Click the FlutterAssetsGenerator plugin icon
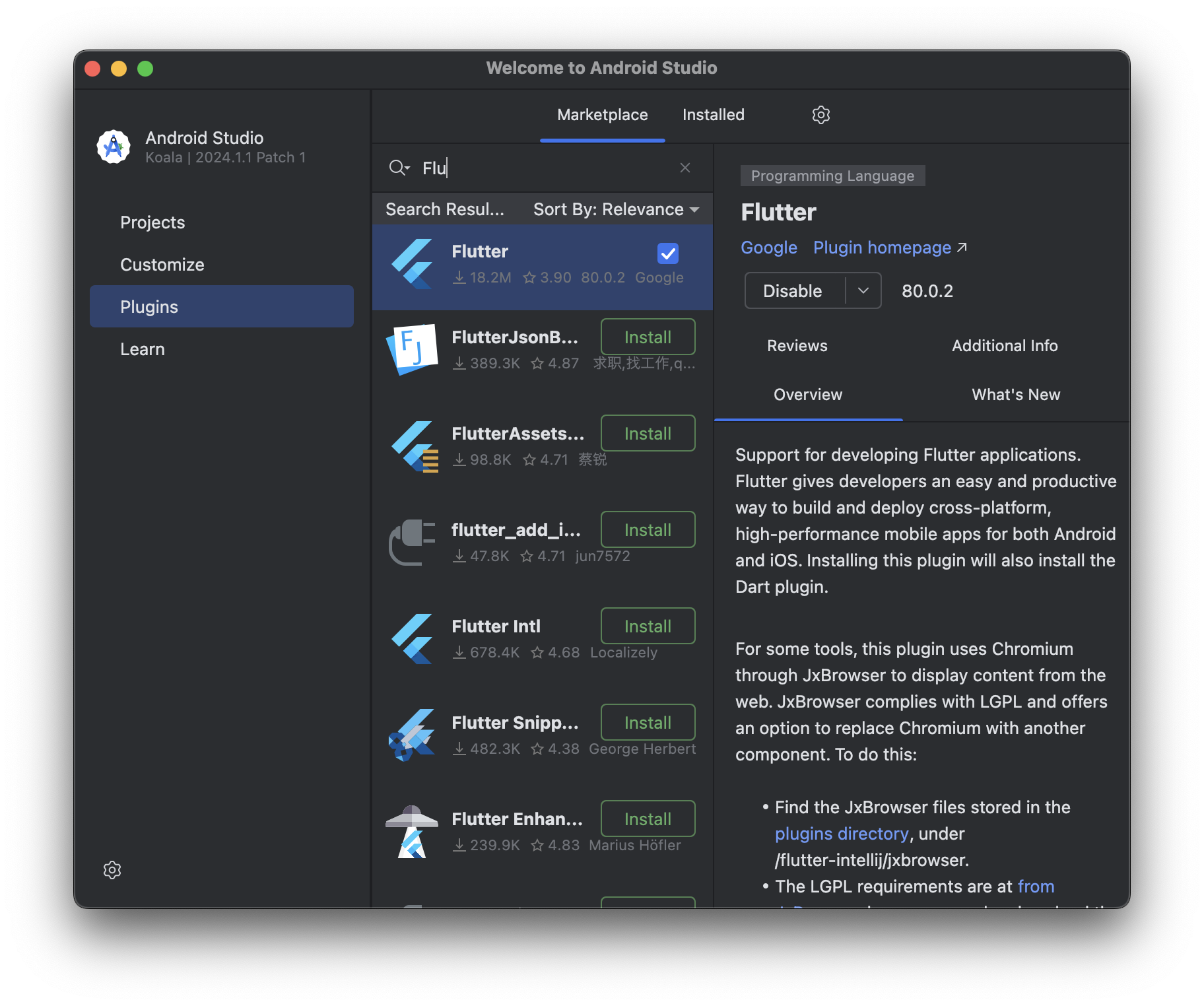The image size is (1204, 1006). (413, 446)
